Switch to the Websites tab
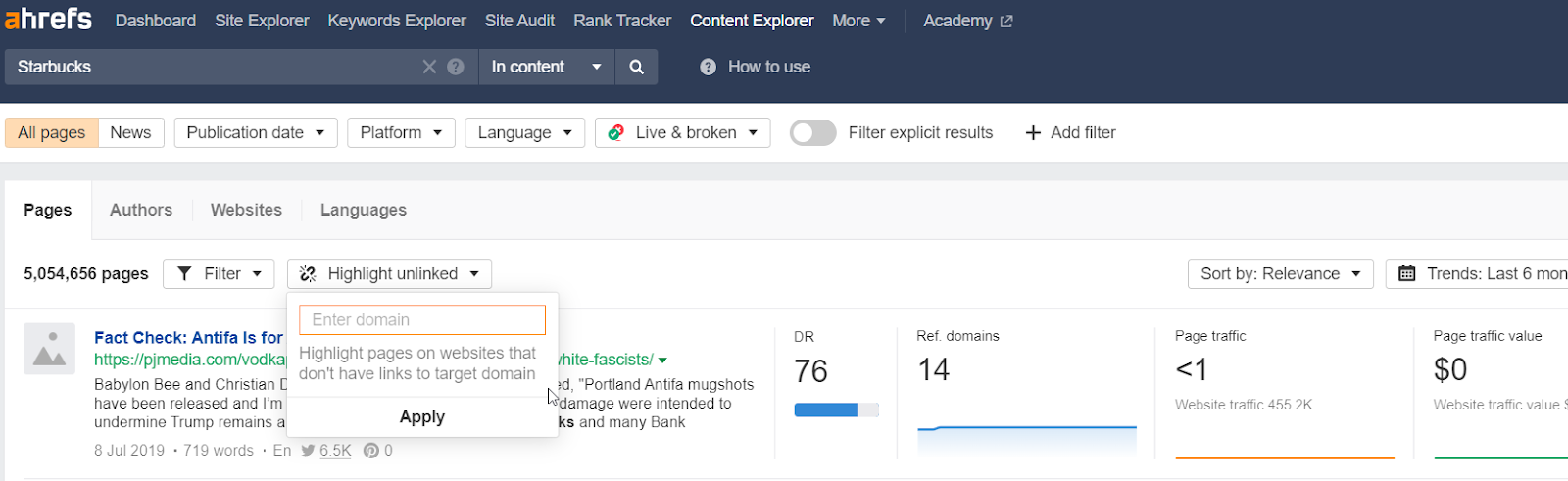Screen dimensions: 1568x481 pos(246,210)
